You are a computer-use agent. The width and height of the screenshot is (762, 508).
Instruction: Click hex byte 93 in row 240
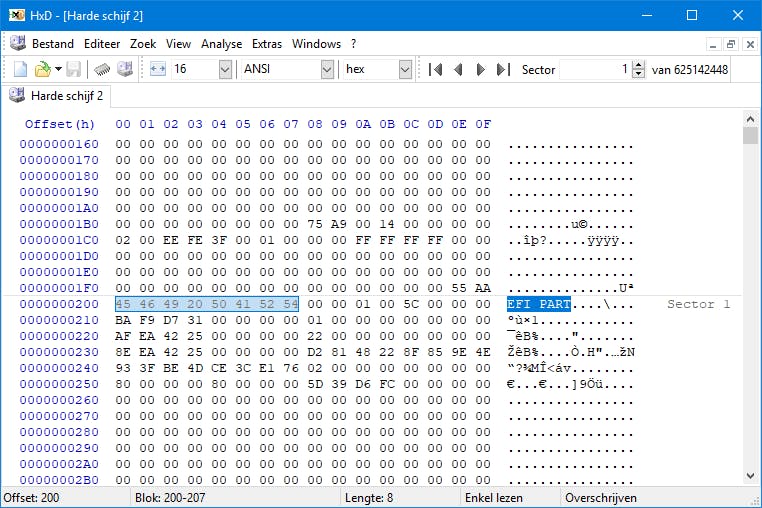123,368
